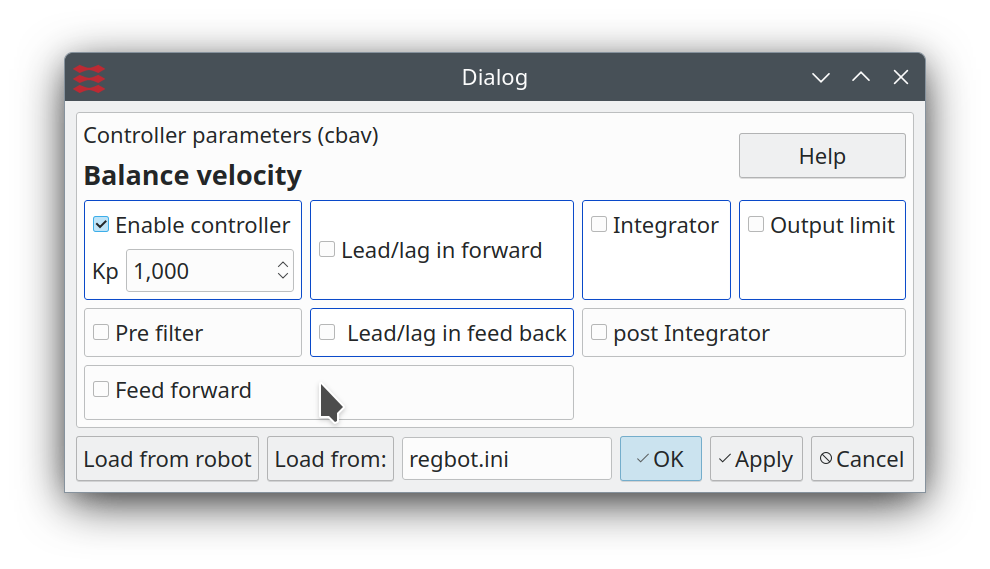Enable the Output limit checkbox

coord(756,225)
